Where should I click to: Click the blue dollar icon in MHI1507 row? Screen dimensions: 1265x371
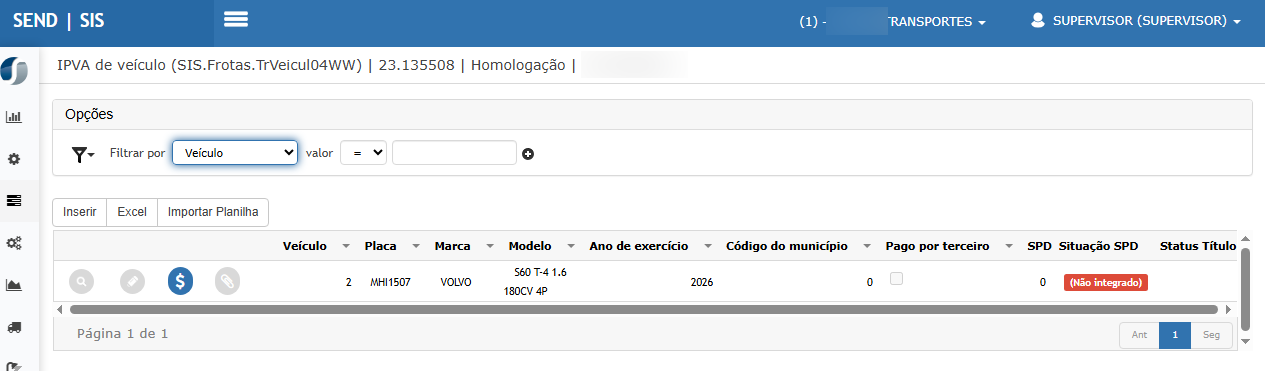180,282
